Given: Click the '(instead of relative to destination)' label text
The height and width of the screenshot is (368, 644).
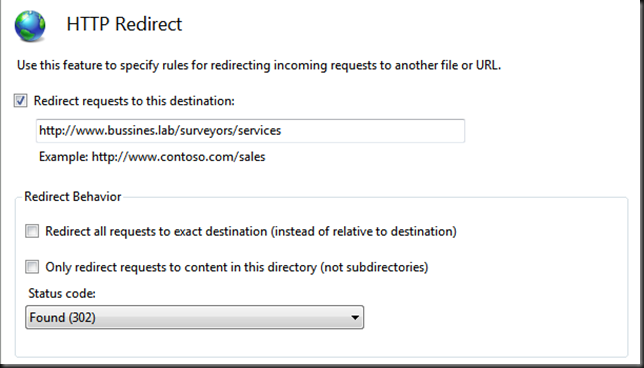Looking at the screenshot, I should (363, 232).
